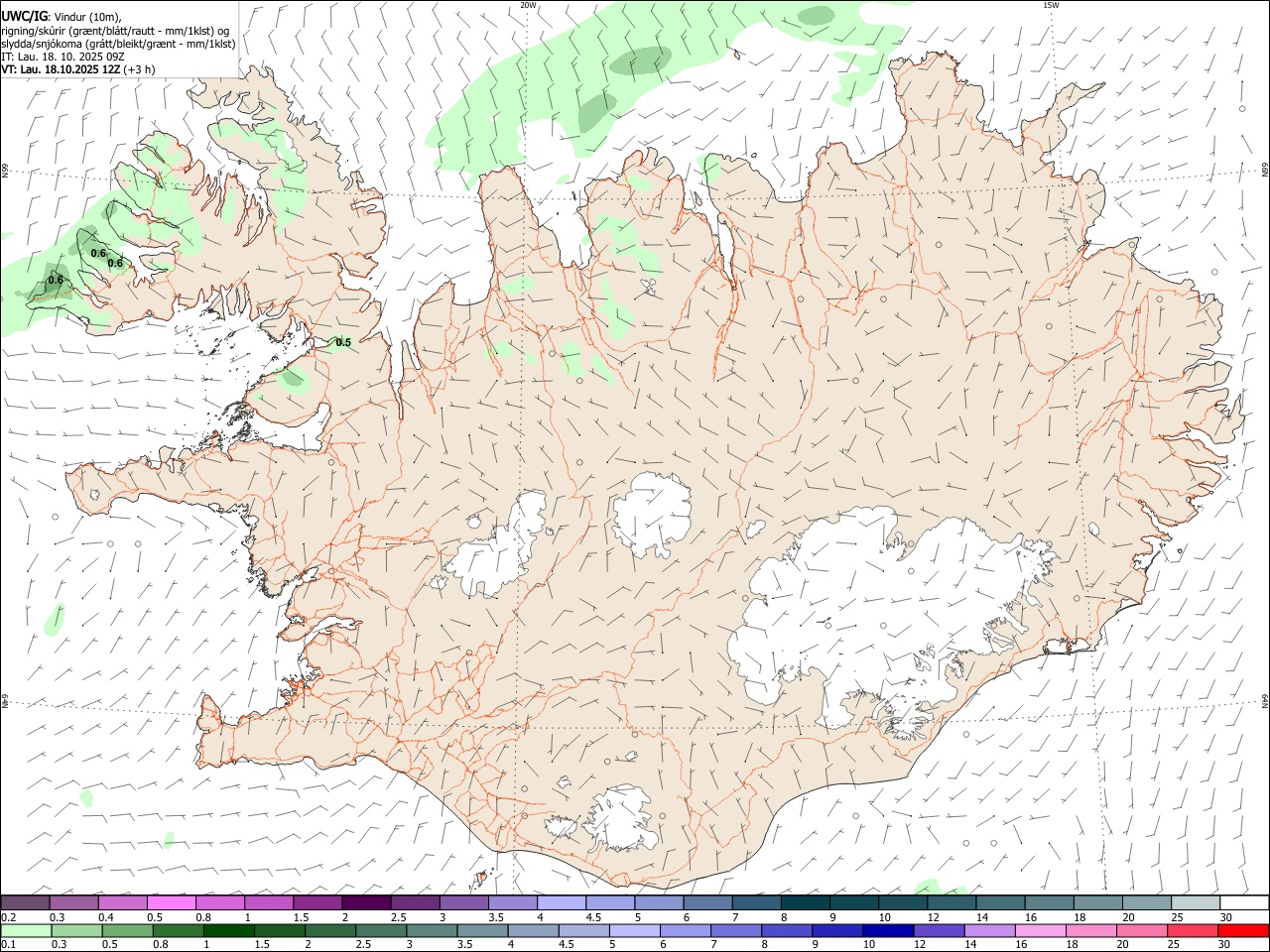Screen dimensions: 1270x952
Task: Click the bright pink upper swatch between 0.5 and 0.8
Action: [172, 902]
